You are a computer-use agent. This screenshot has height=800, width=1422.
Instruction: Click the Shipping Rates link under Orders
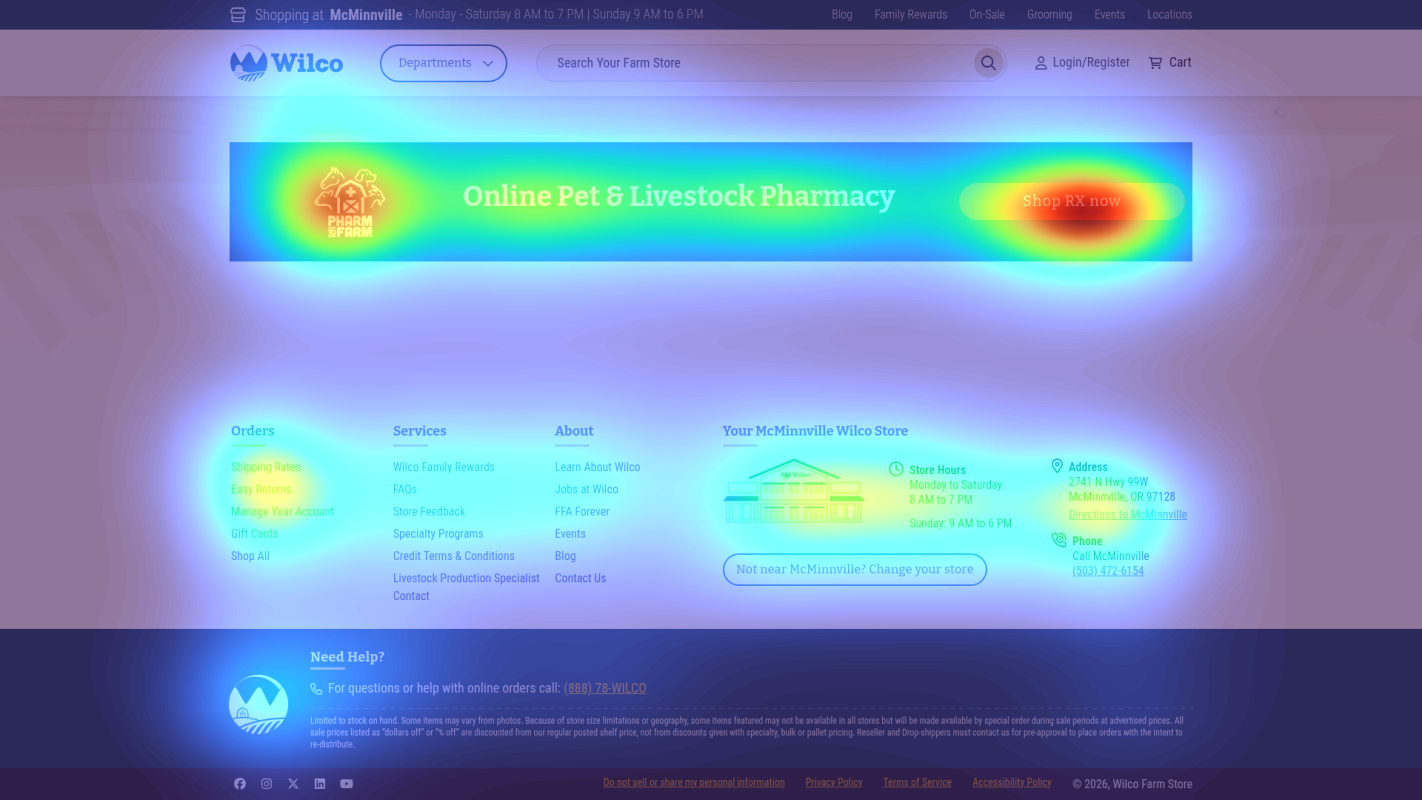click(x=265, y=467)
